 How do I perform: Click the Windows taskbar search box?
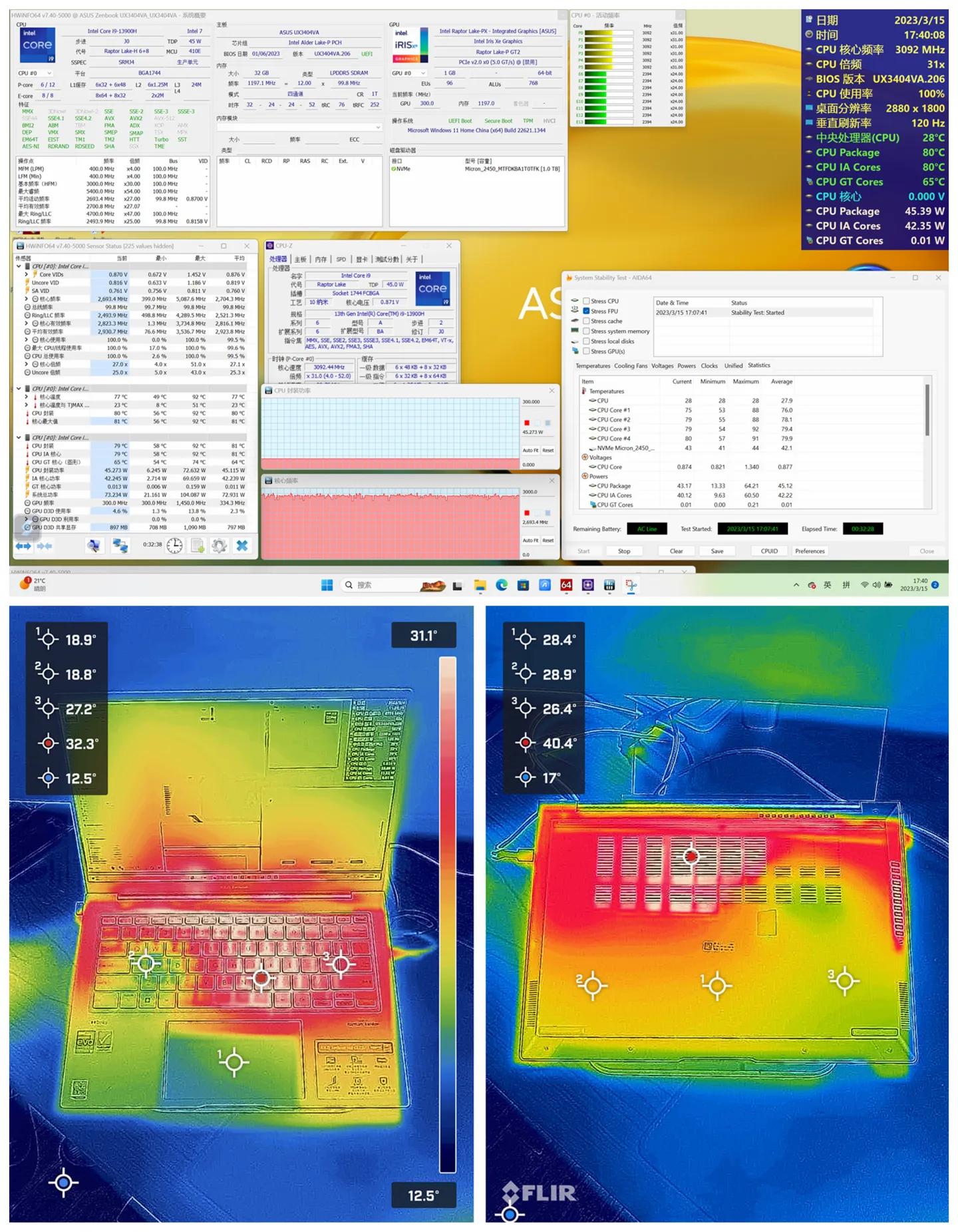coord(379,585)
